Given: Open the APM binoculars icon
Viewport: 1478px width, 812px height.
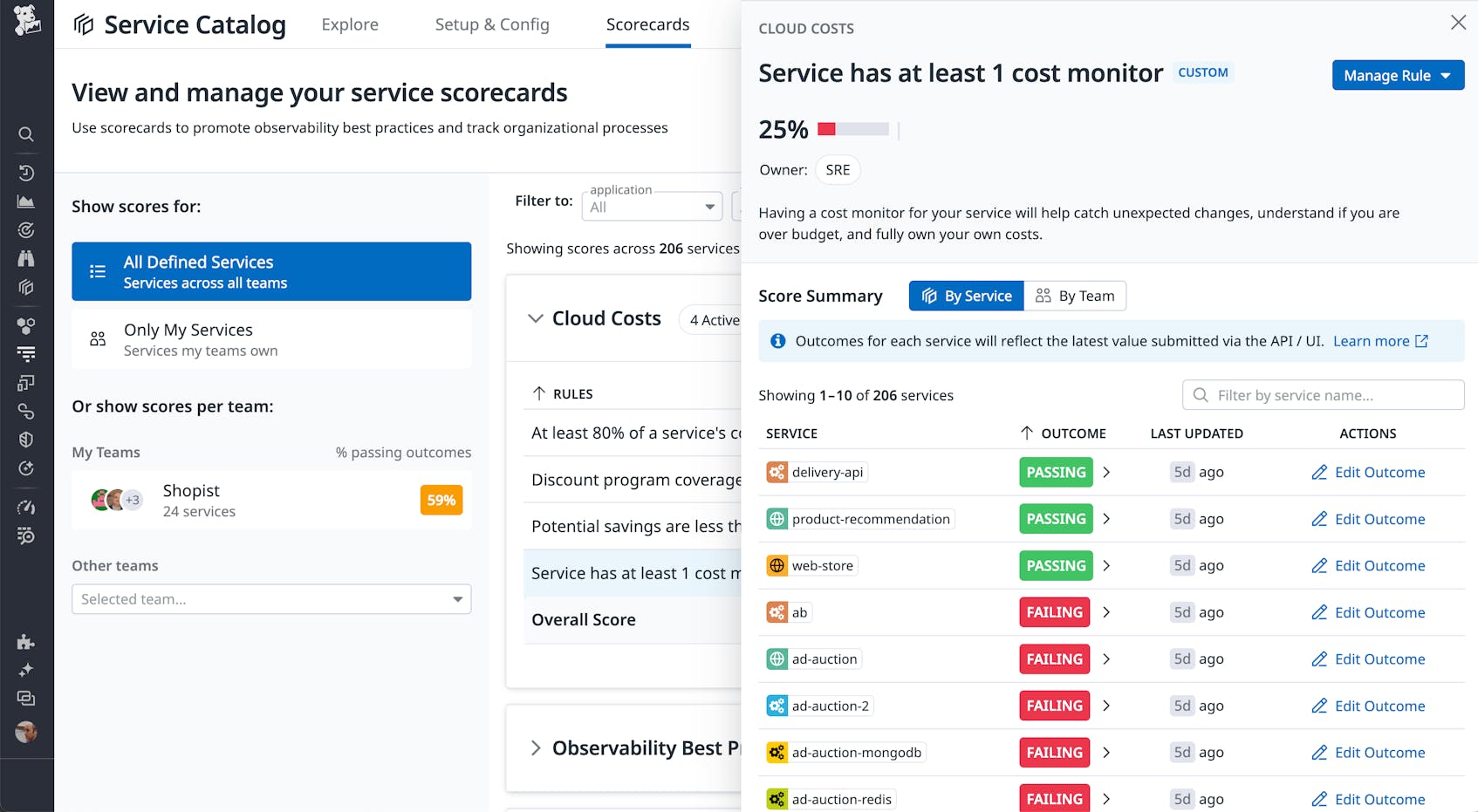Looking at the screenshot, I should (x=26, y=258).
